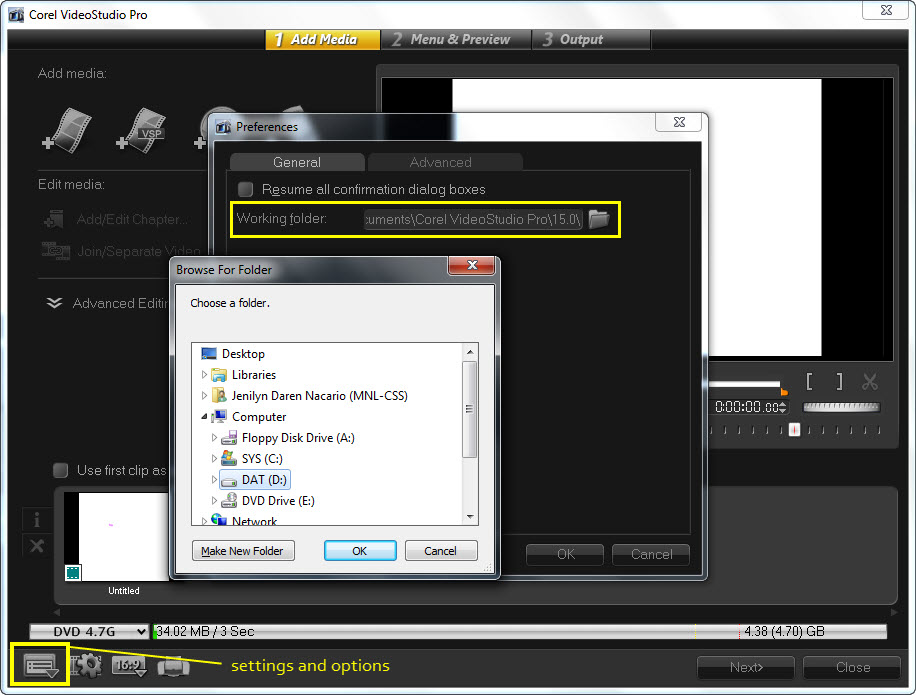The image size is (916, 695).
Task: Click the Join/Separate Video icon
Action: pos(55,251)
